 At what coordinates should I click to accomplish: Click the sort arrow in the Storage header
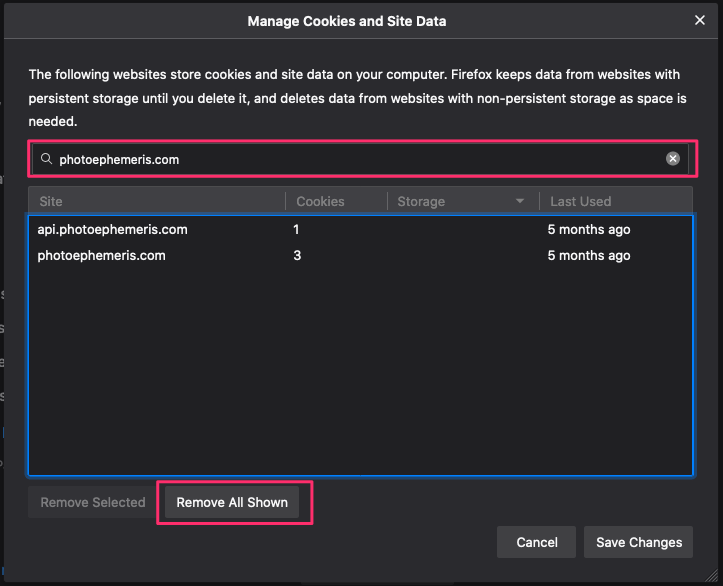click(520, 201)
